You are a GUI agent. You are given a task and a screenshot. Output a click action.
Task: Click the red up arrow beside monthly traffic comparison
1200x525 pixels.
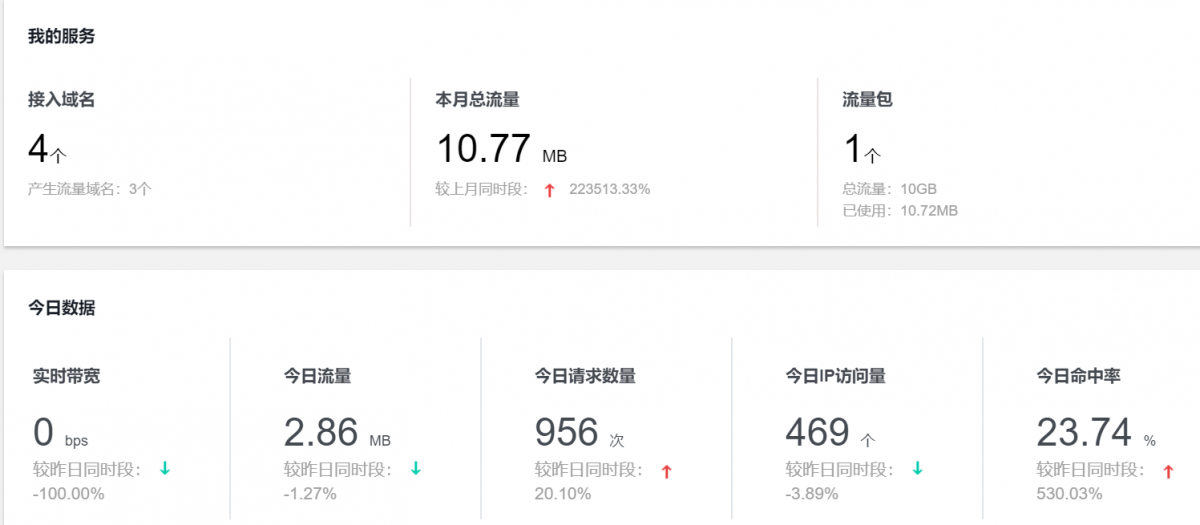[x=549, y=190]
